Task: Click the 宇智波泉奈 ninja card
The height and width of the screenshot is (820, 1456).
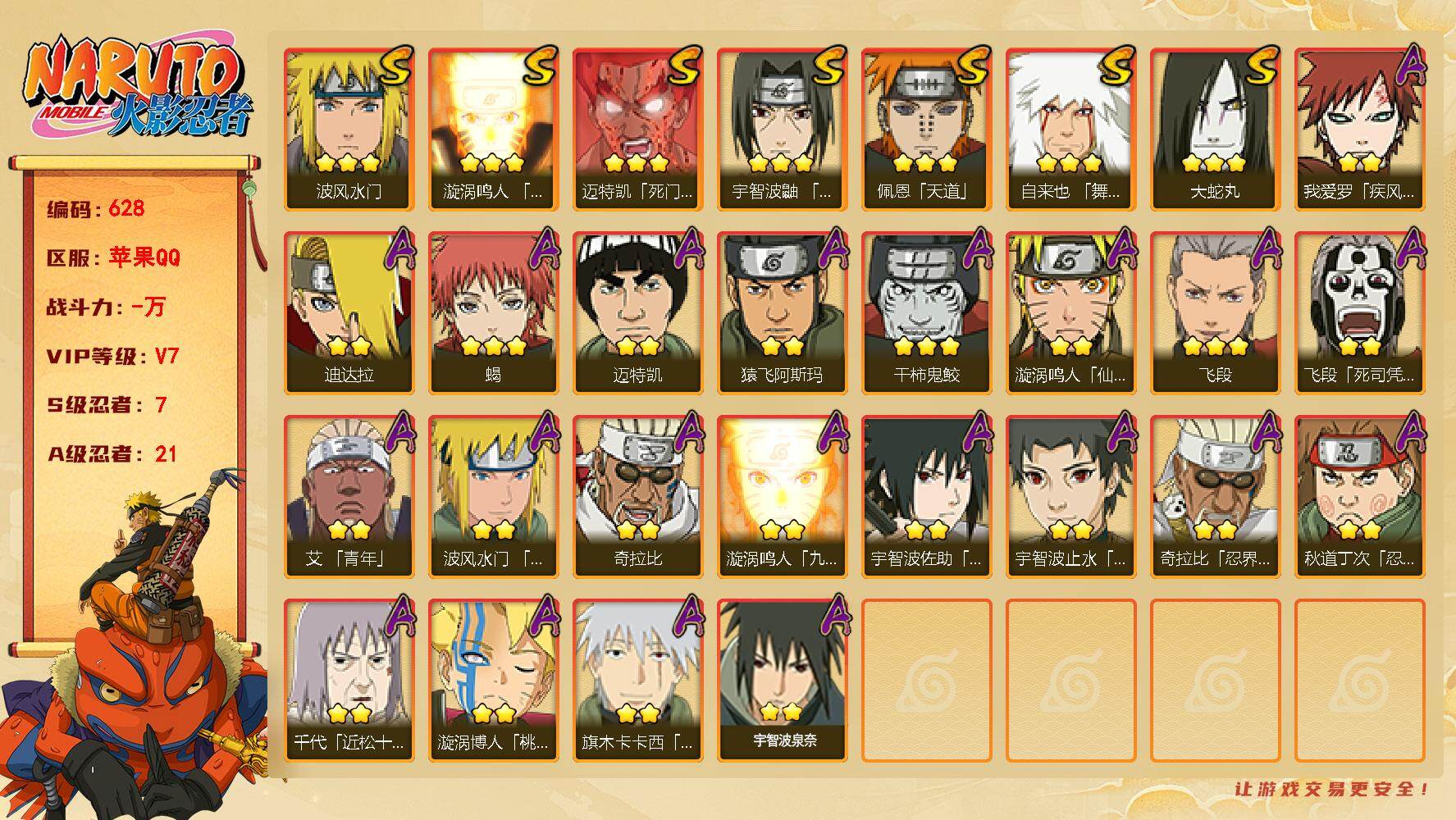Action: point(782,681)
